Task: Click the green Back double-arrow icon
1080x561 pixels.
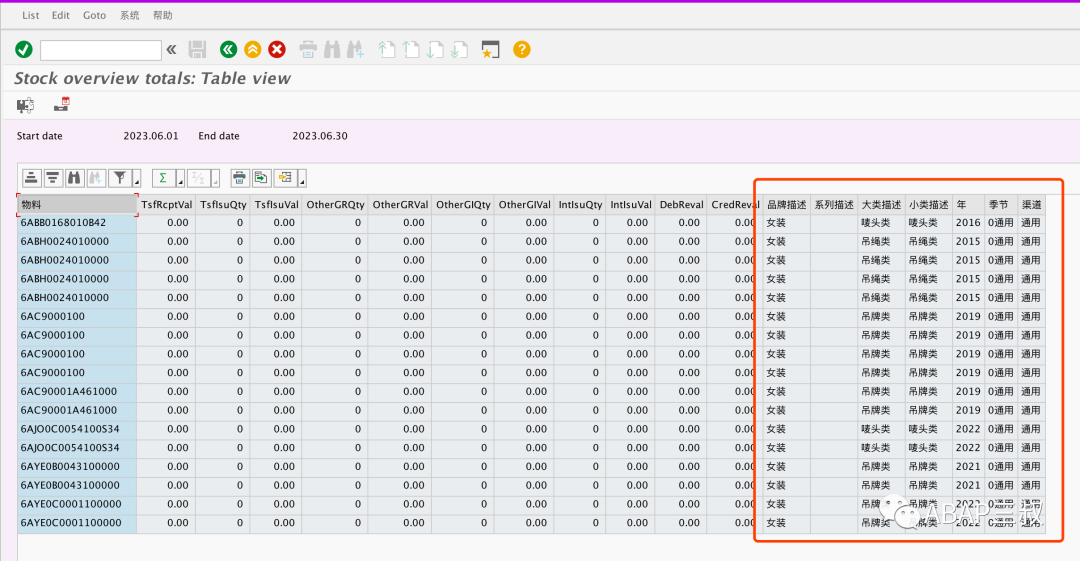Action: point(229,50)
